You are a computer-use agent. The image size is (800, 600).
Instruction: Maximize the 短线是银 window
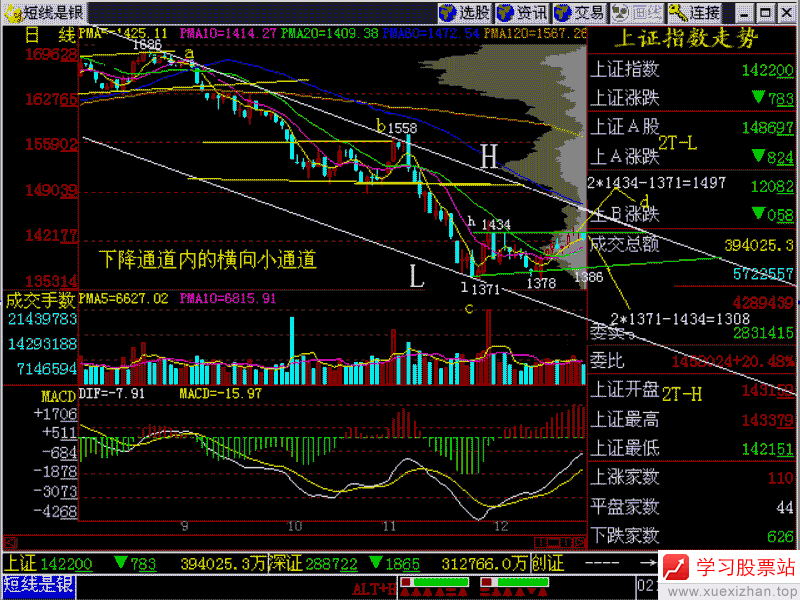coord(765,13)
